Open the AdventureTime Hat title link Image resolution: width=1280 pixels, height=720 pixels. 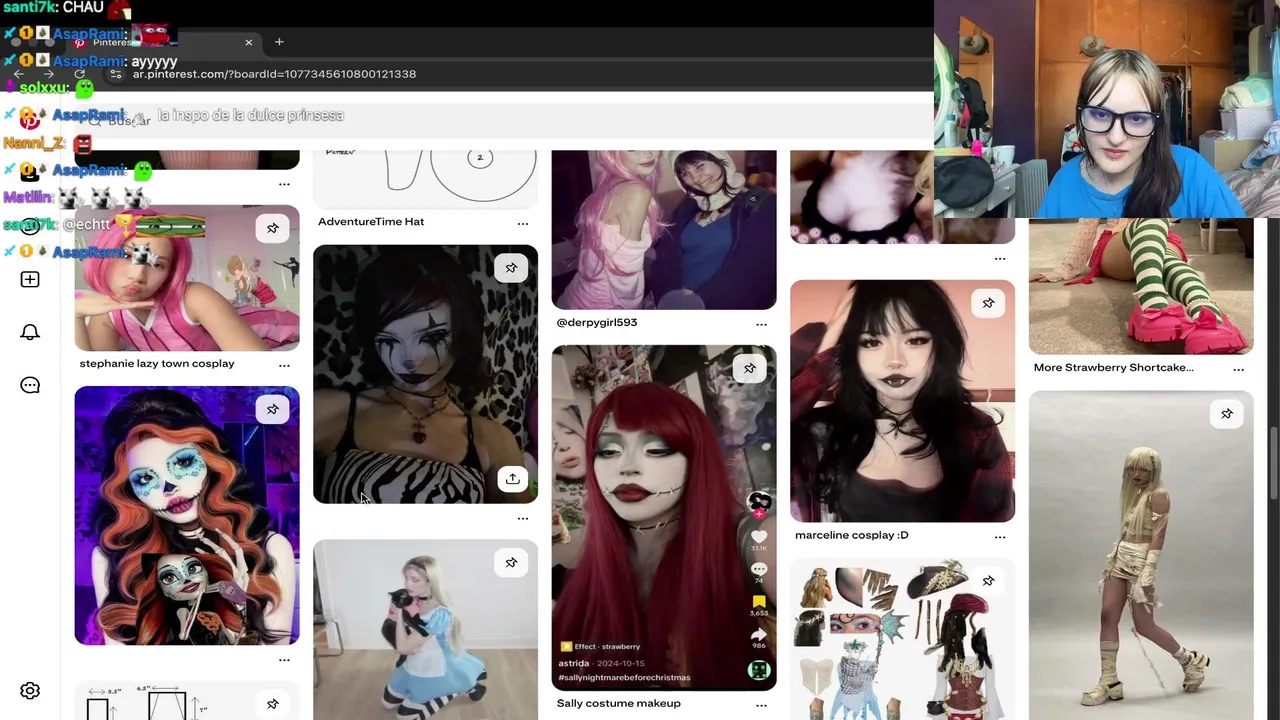[371, 222]
